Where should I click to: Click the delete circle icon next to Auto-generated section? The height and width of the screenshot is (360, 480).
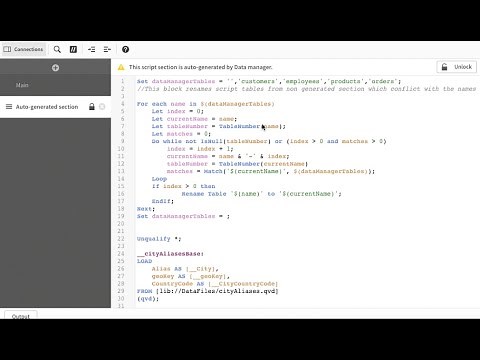point(102,107)
